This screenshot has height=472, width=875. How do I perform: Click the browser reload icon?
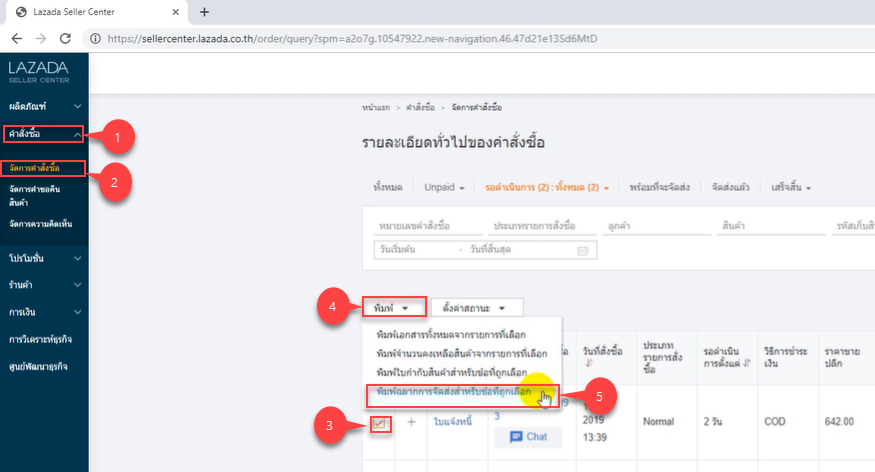(65, 38)
